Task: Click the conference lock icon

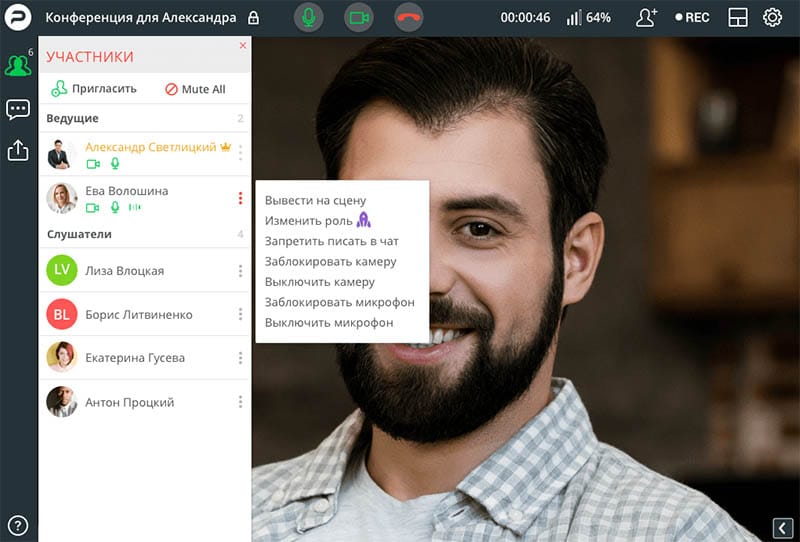Action: 253,18
